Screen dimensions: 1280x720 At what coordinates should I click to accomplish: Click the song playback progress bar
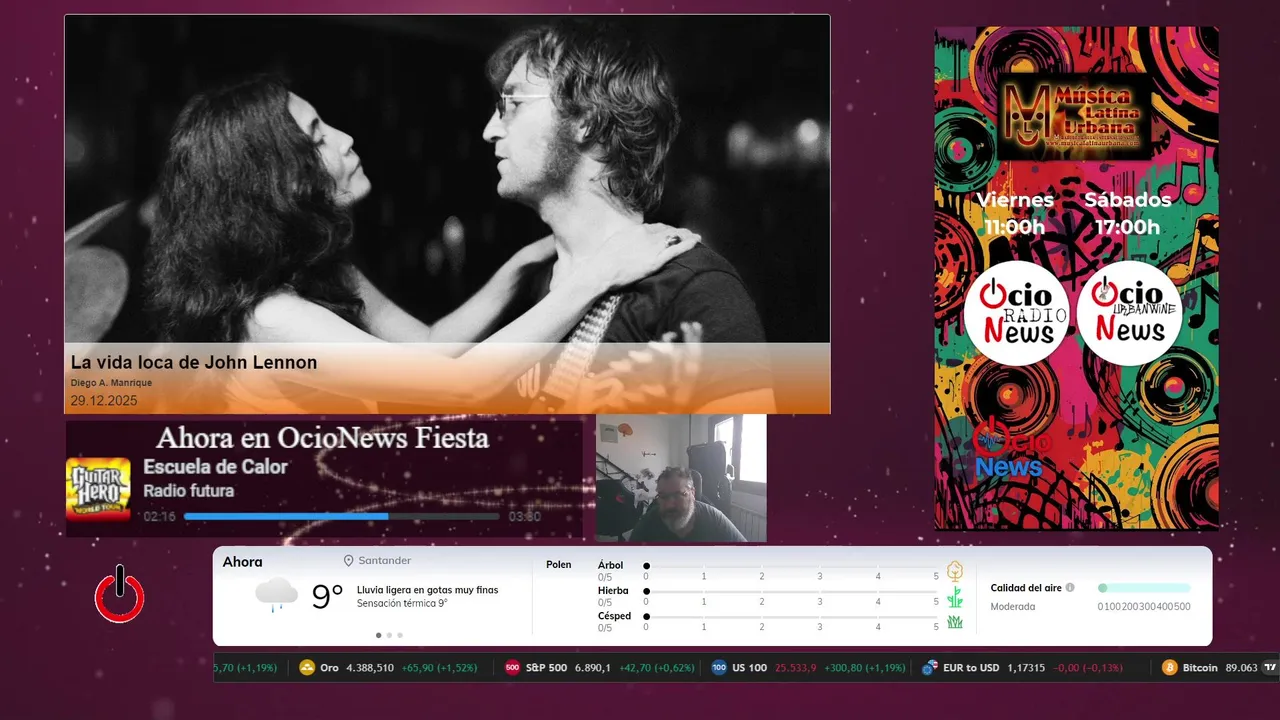(341, 517)
